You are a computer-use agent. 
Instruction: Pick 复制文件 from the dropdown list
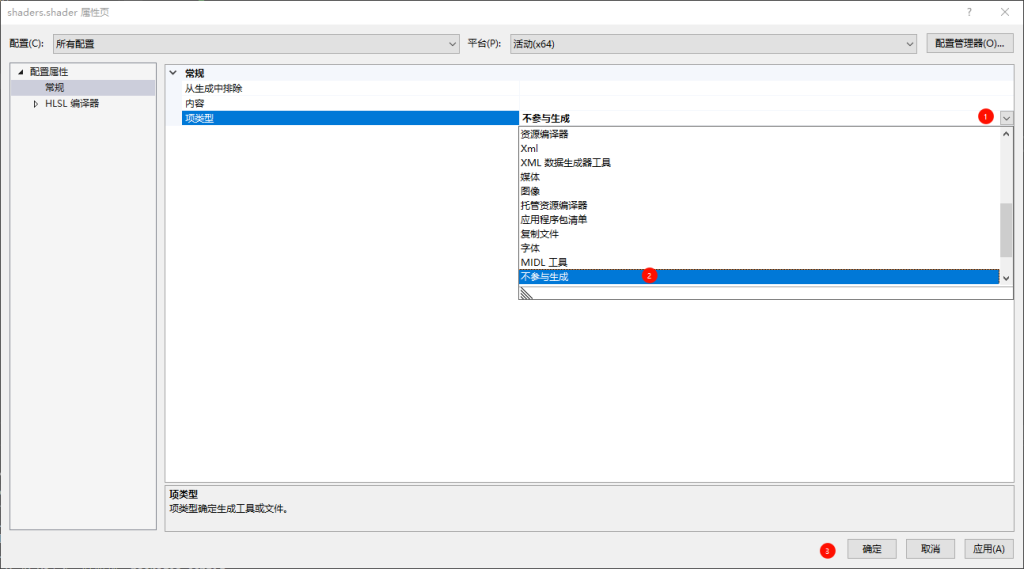point(540,233)
